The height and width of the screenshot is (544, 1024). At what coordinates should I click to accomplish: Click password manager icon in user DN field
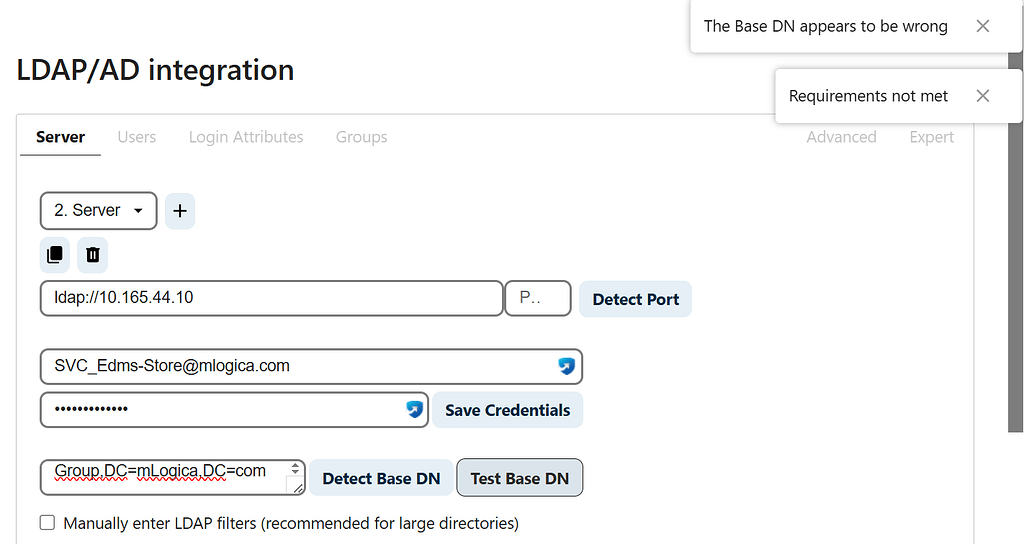[x=567, y=366]
